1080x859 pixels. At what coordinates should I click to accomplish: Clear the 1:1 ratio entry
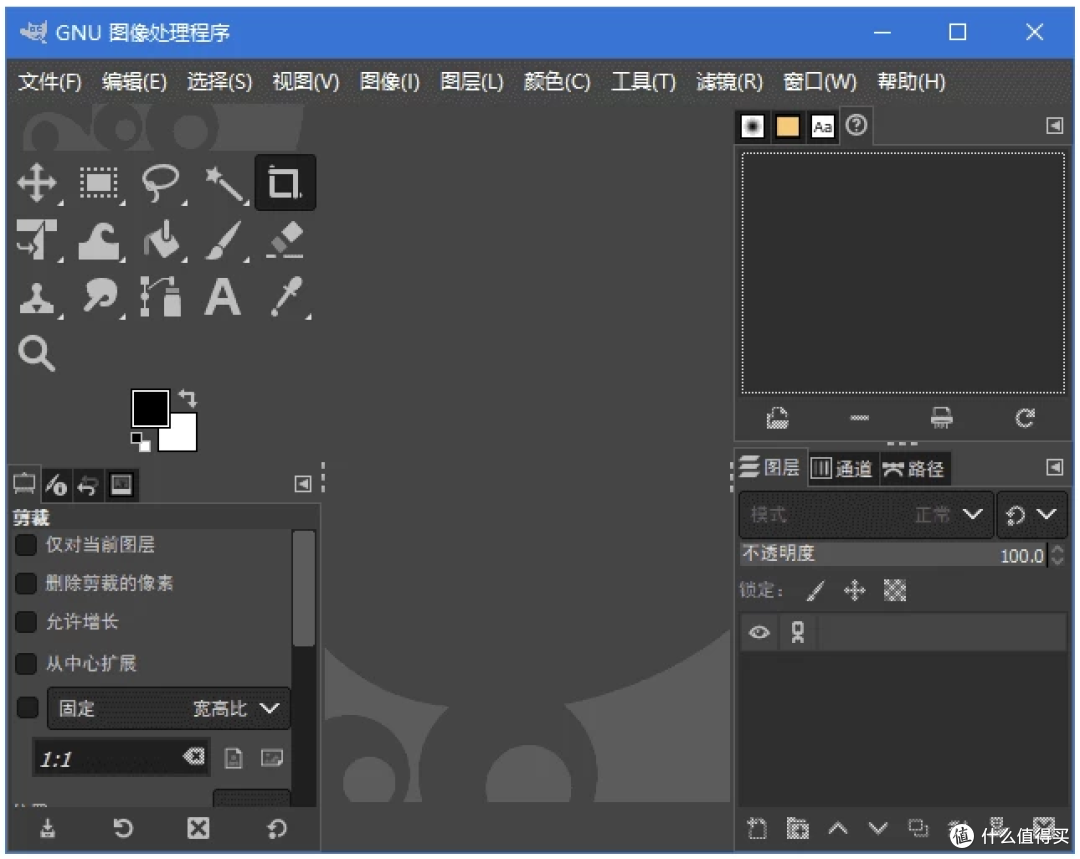[194, 757]
